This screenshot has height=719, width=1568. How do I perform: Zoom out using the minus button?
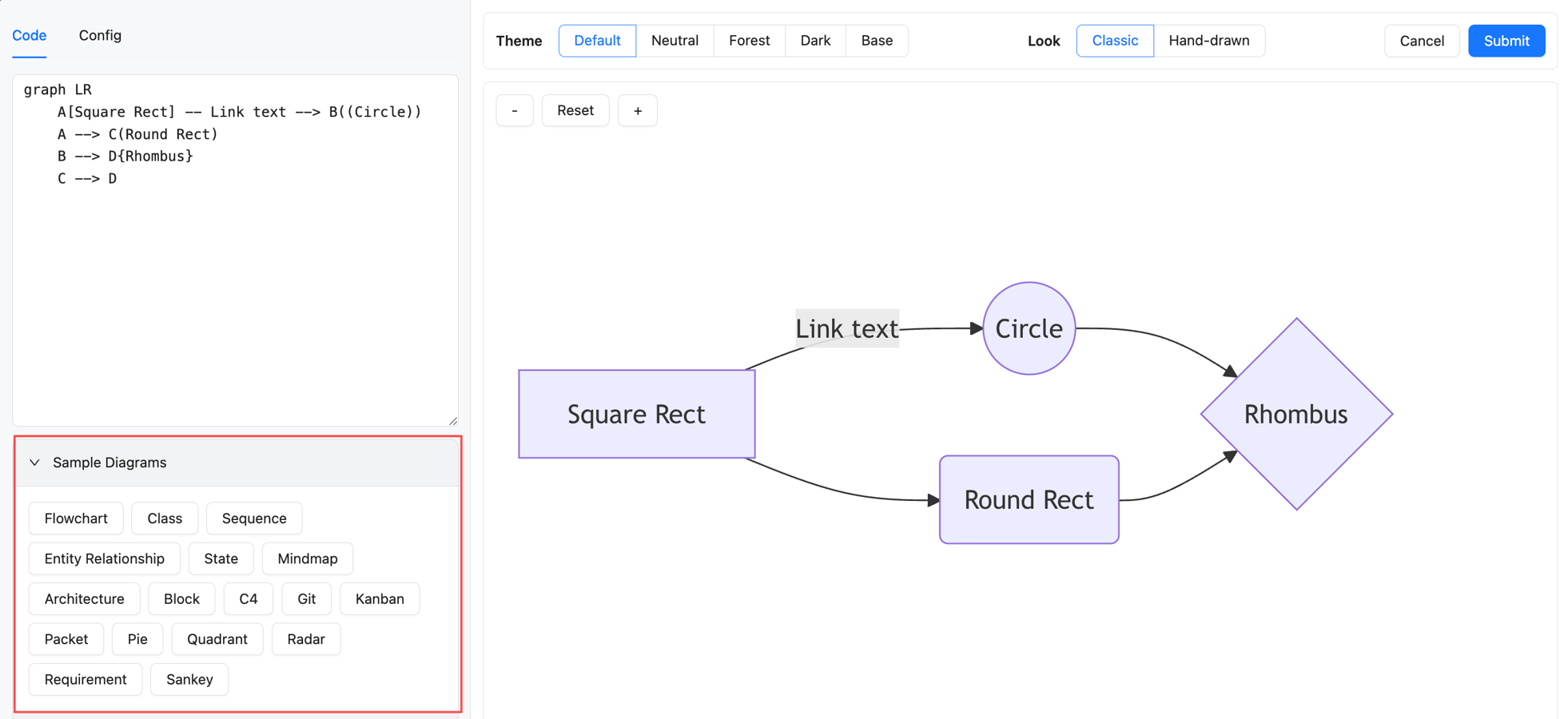click(x=514, y=110)
